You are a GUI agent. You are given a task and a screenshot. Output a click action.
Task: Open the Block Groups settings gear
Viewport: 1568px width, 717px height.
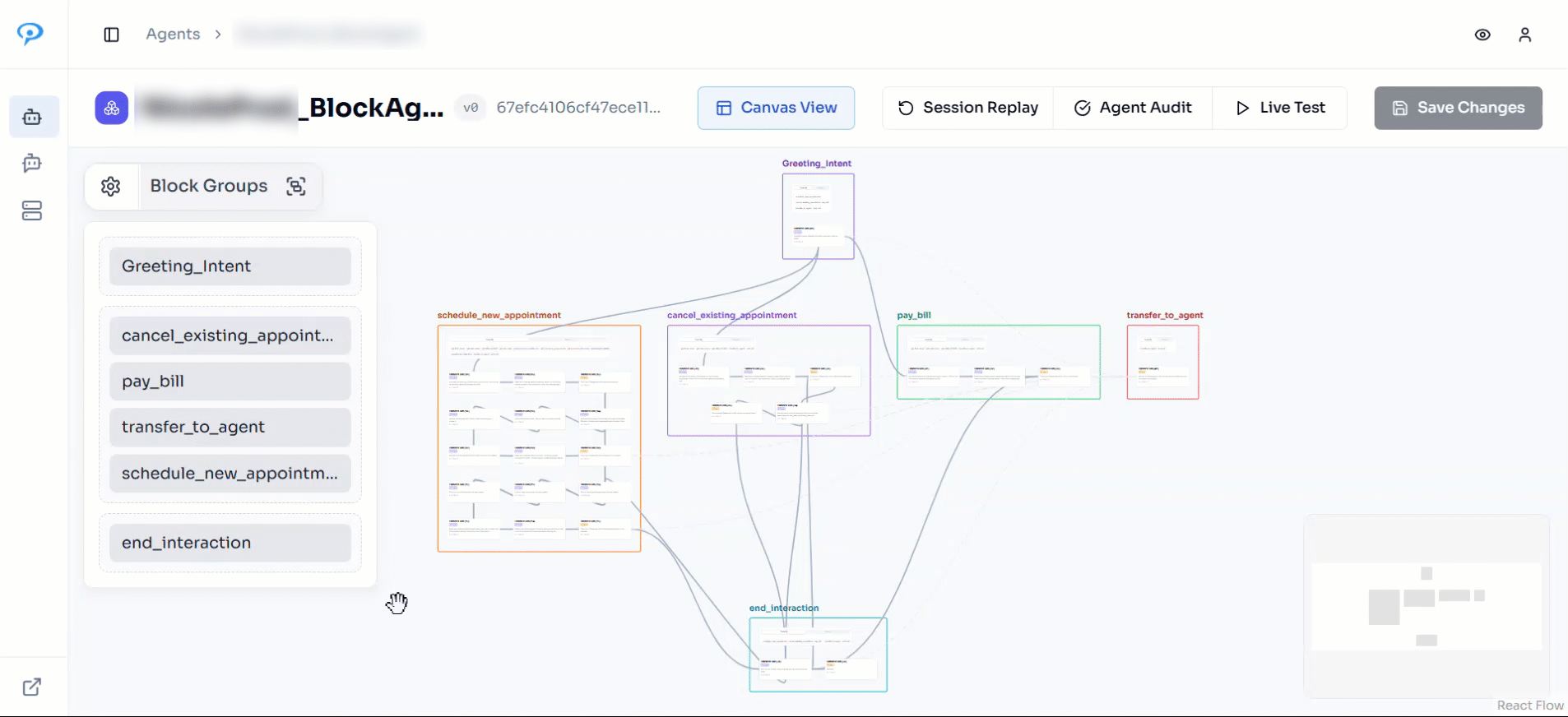pyautogui.click(x=111, y=187)
